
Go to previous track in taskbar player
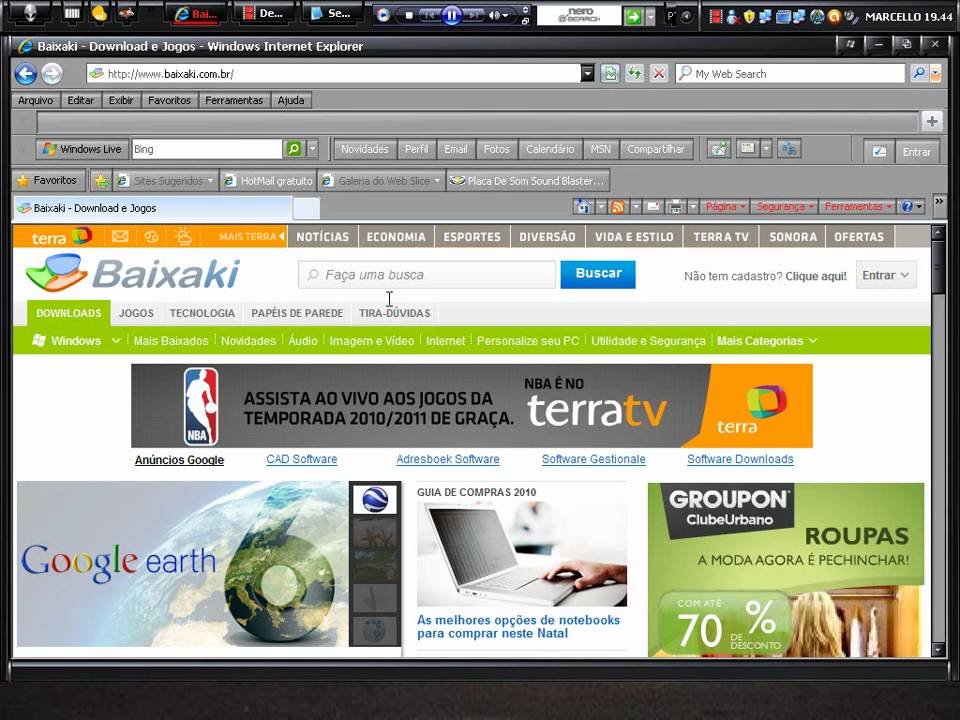click(x=430, y=15)
